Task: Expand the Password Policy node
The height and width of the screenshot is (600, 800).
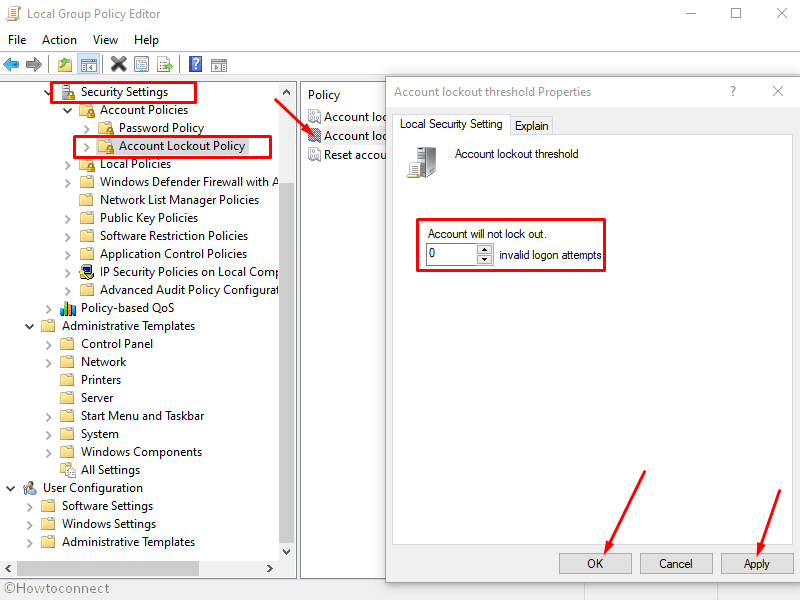Action: pos(86,129)
